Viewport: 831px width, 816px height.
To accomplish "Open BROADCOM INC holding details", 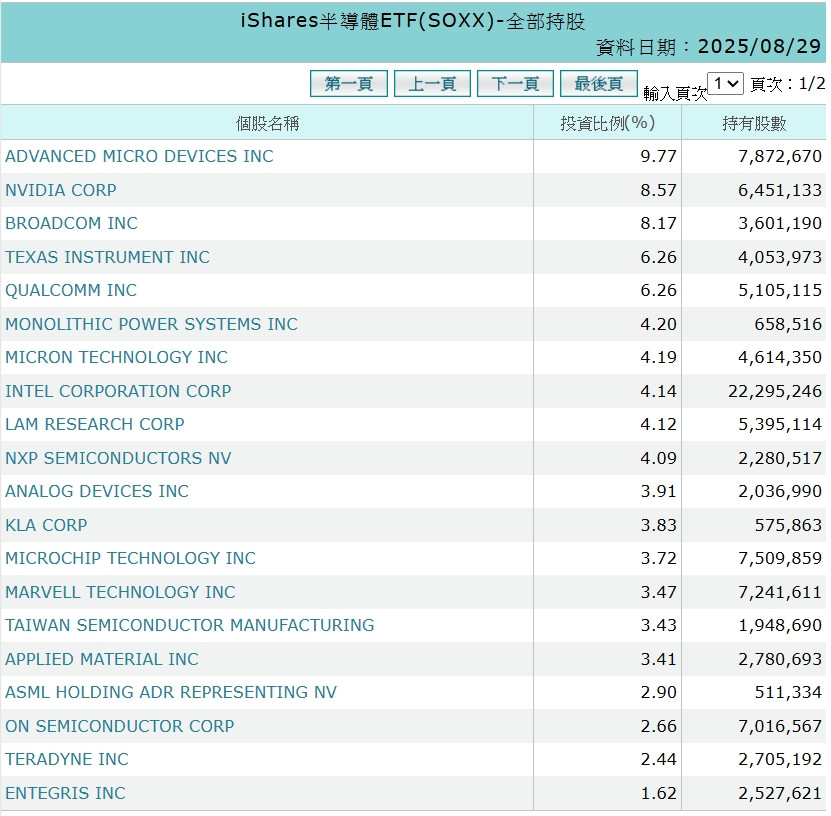I will pyautogui.click(x=71, y=224).
